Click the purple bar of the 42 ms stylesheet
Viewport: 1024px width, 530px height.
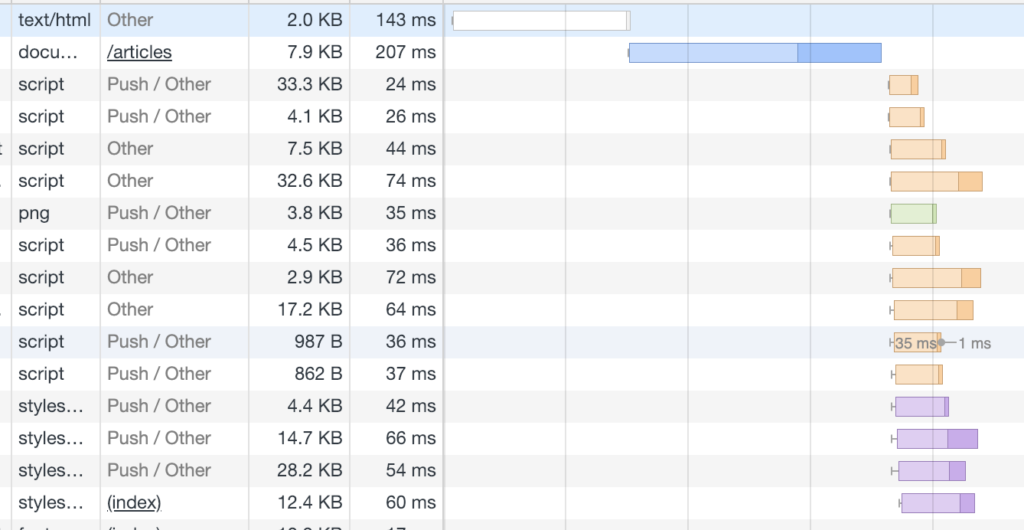tap(921, 407)
